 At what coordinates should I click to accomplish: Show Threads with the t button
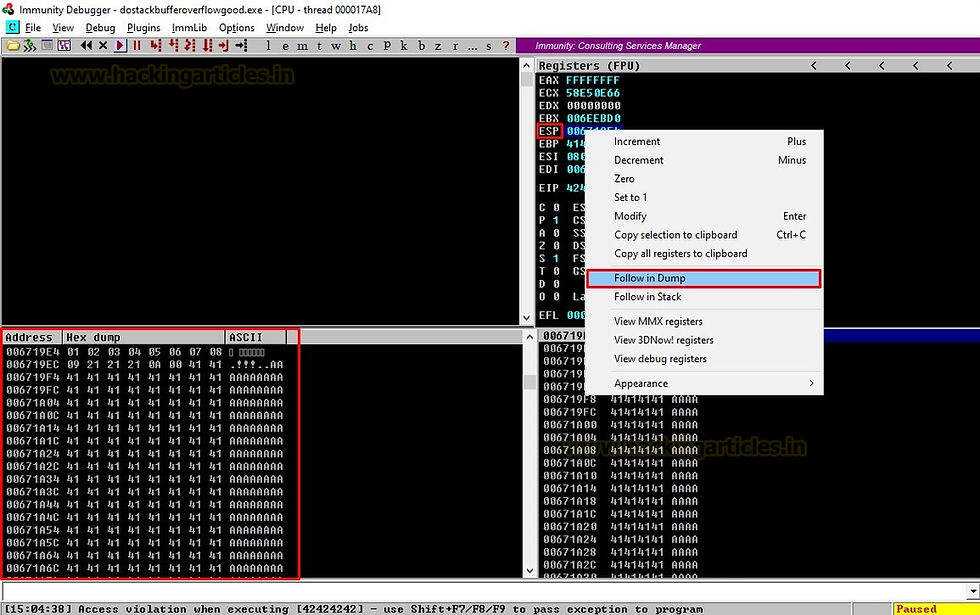click(319, 46)
